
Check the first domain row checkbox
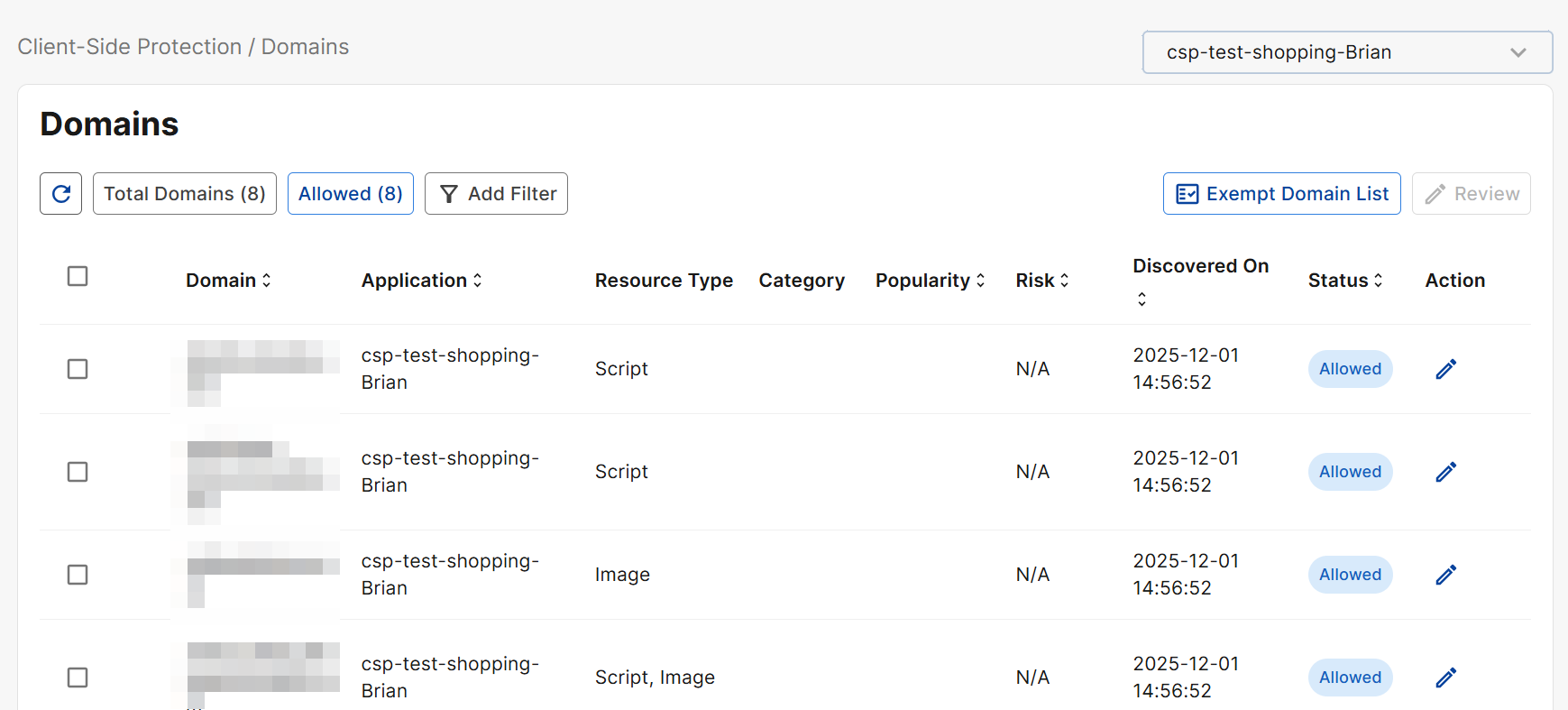[78, 369]
